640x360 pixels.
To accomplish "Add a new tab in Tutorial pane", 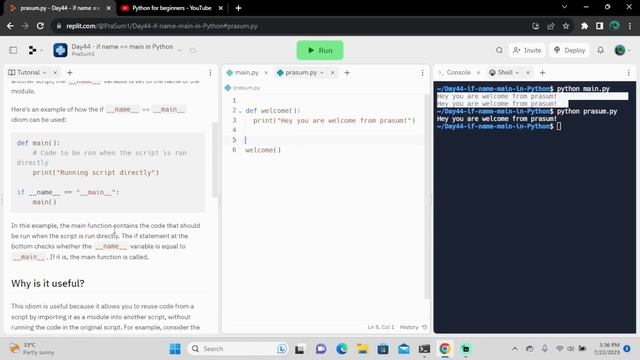I will point(69,73).
